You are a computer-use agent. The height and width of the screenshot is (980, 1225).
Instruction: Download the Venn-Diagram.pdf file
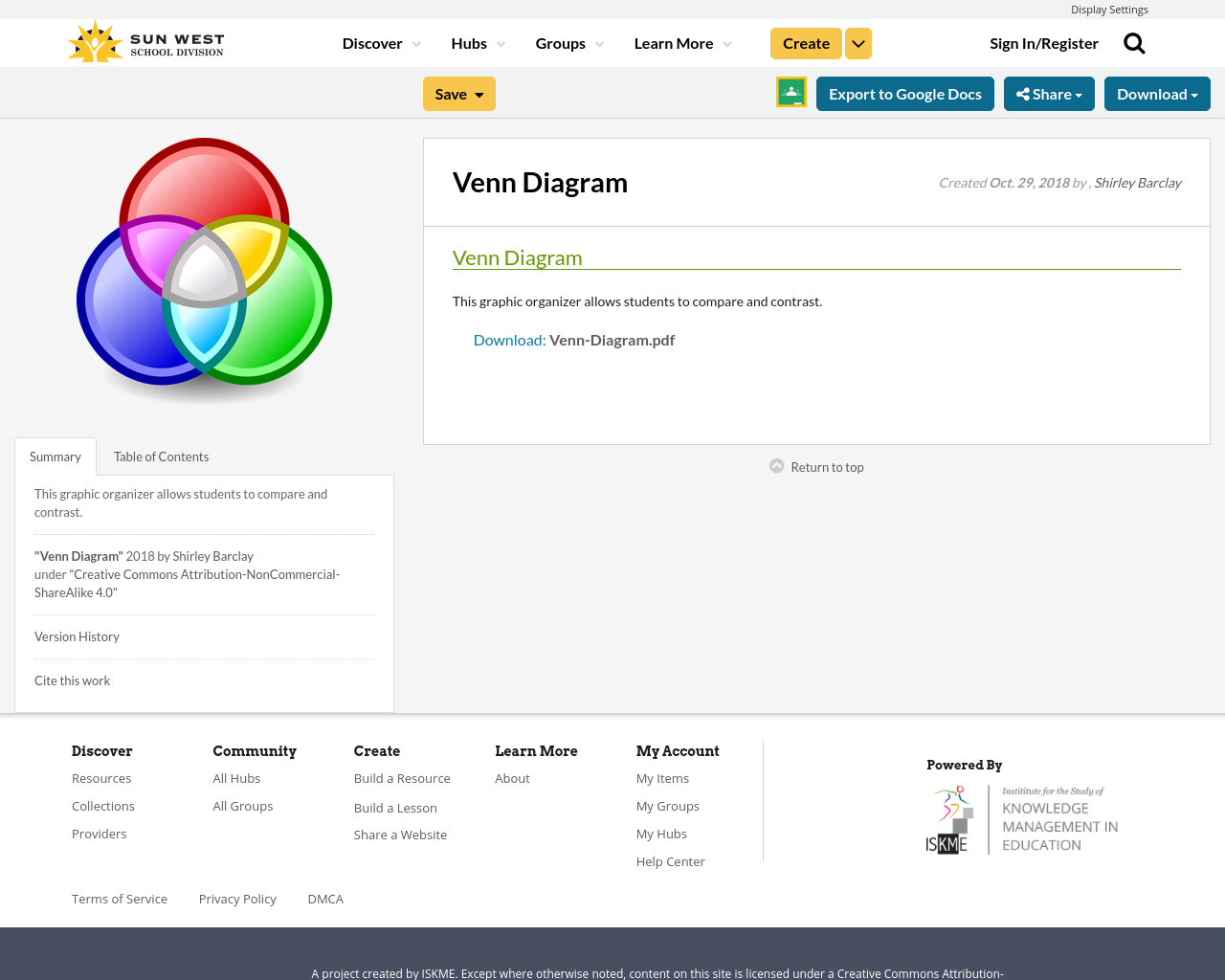tap(509, 338)
